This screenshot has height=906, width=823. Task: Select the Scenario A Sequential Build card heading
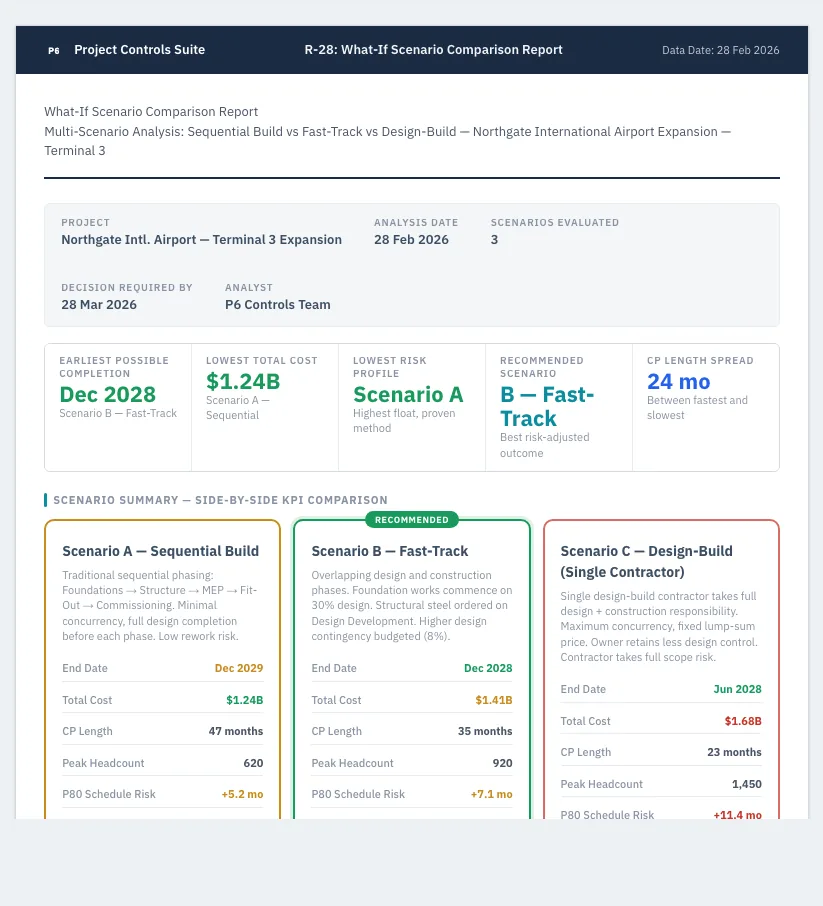[161, 551]
